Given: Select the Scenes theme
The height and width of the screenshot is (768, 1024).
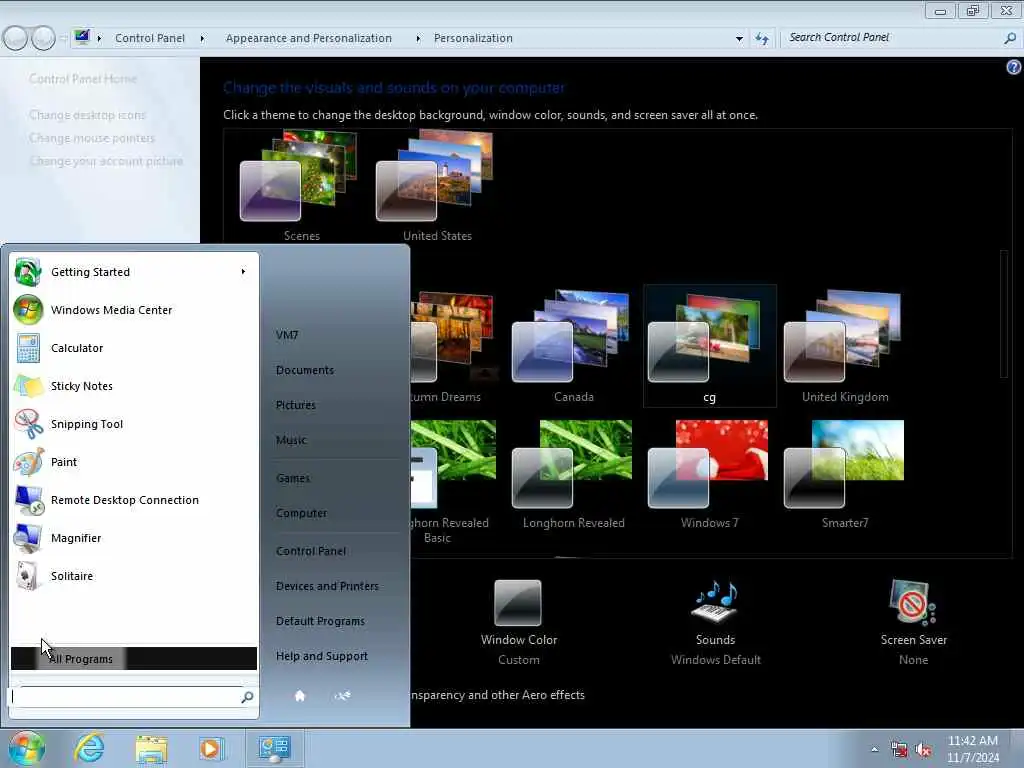Looking at the screenshot, I should pyautogui.click(x=302, y=186).
